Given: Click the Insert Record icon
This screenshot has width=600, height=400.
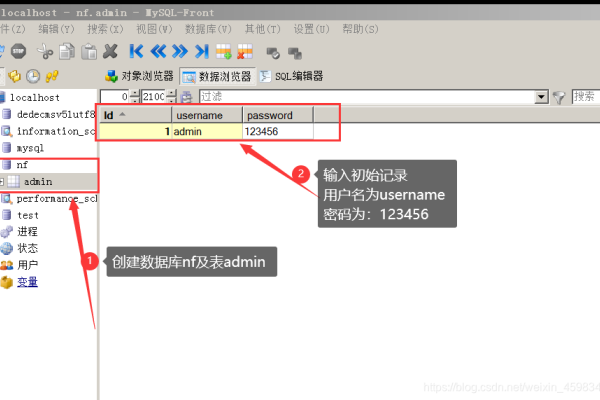Looking at the screenshot, I should 224,51.
